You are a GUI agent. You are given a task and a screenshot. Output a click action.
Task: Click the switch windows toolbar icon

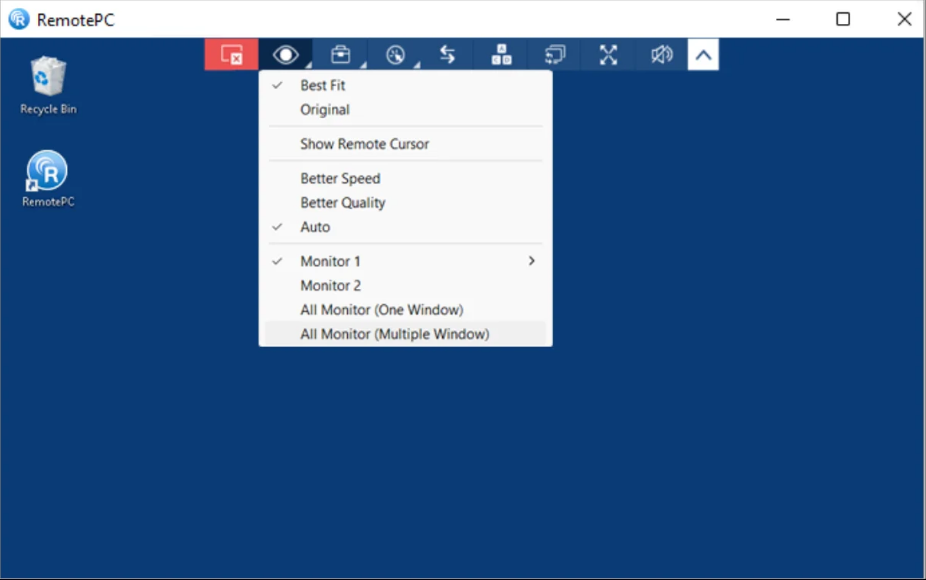[555, 55]
